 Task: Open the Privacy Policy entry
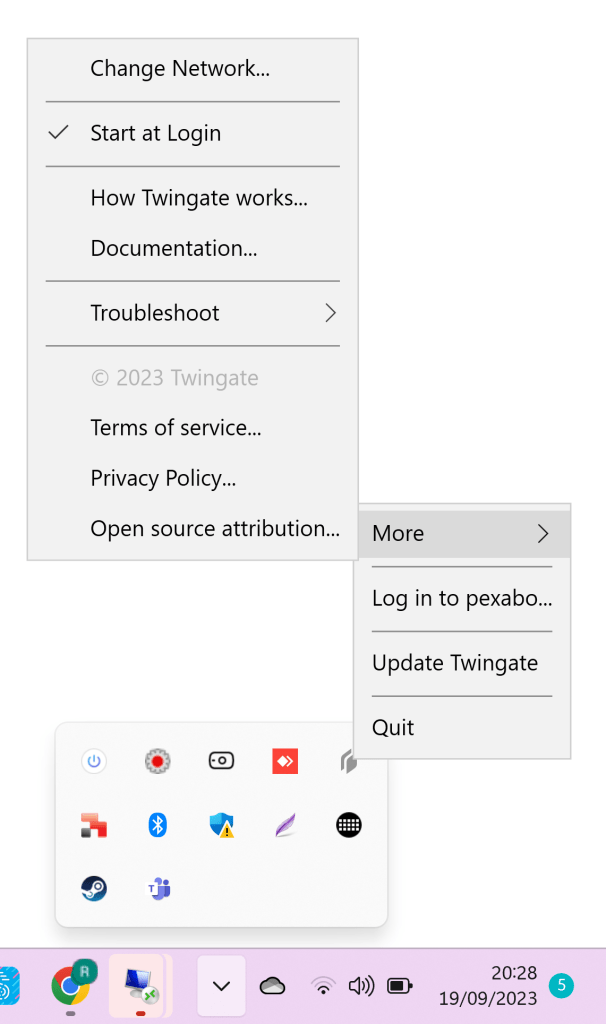pyautogui.click(x=193, y=478)
